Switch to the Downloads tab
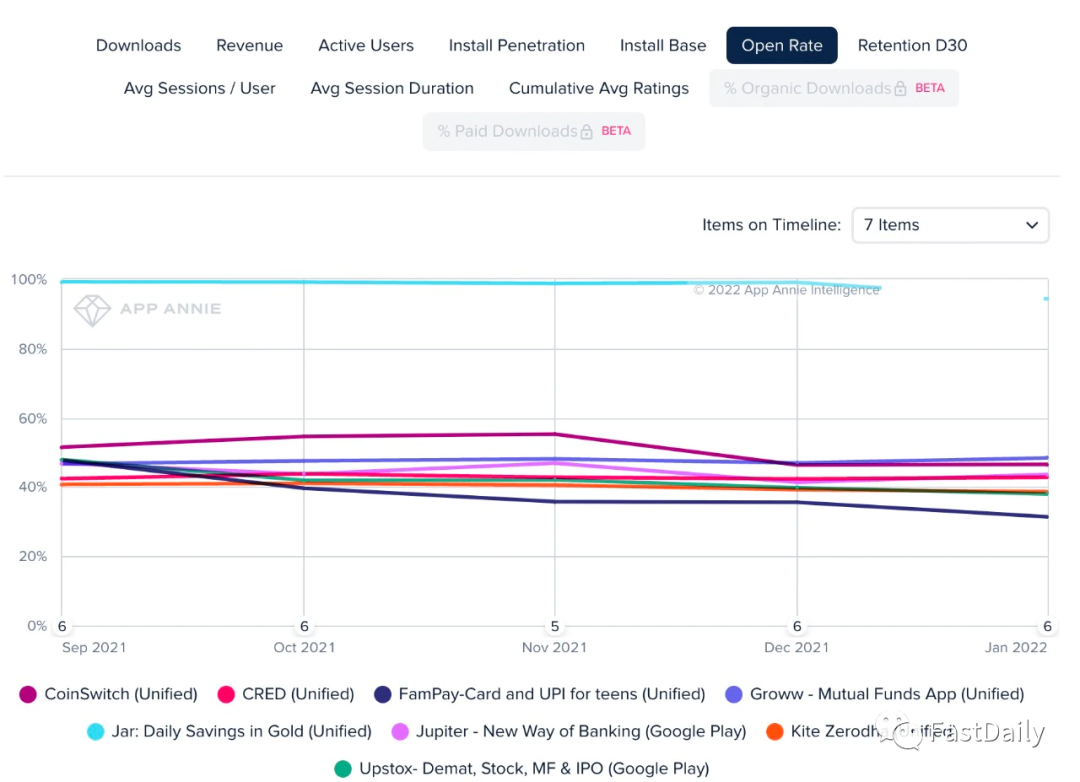 click(x=138, y=45)
